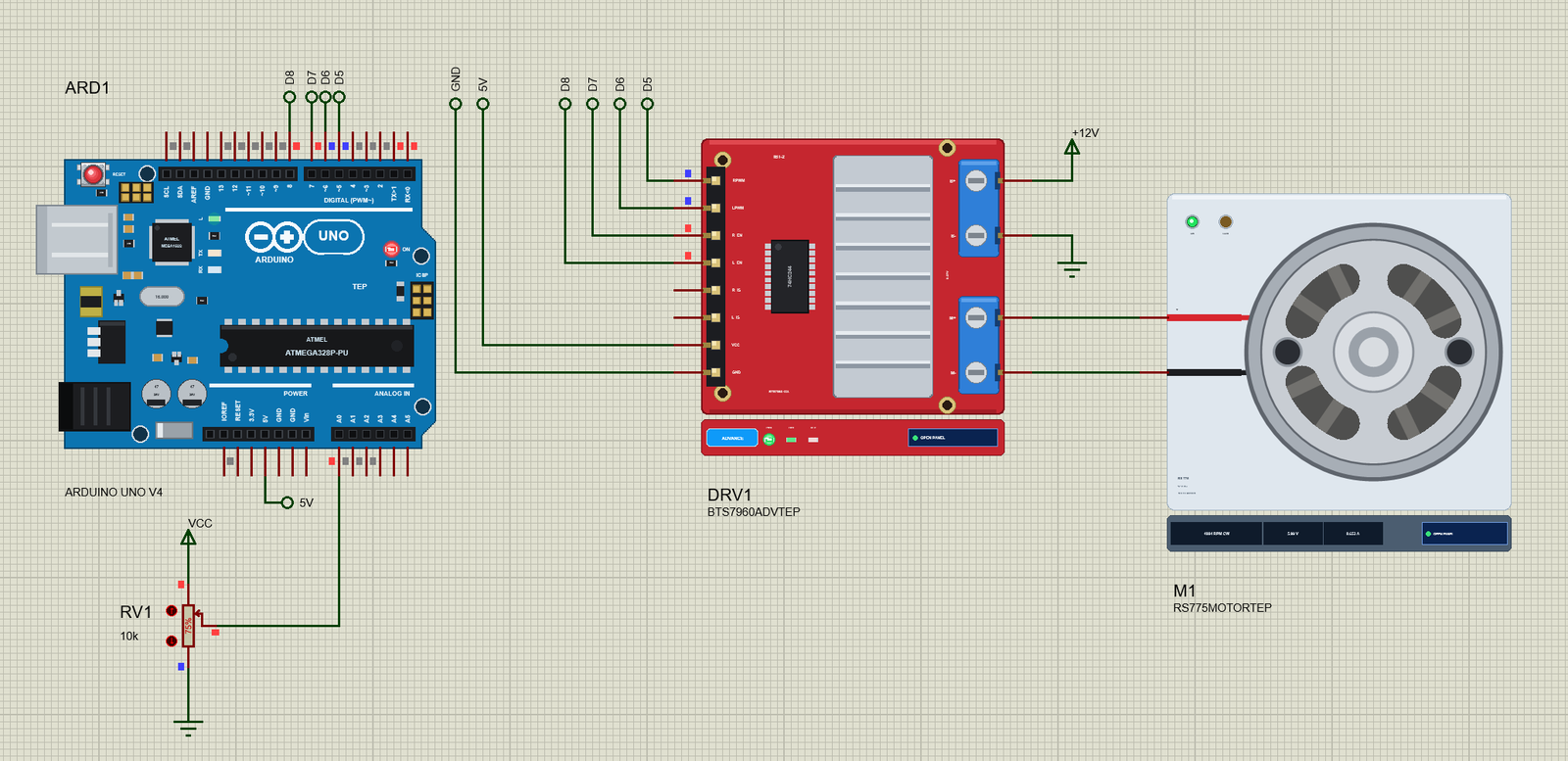Click the DC power jack on the Arduino
This screenshot has width=1568, height=761.
point(95,406)
